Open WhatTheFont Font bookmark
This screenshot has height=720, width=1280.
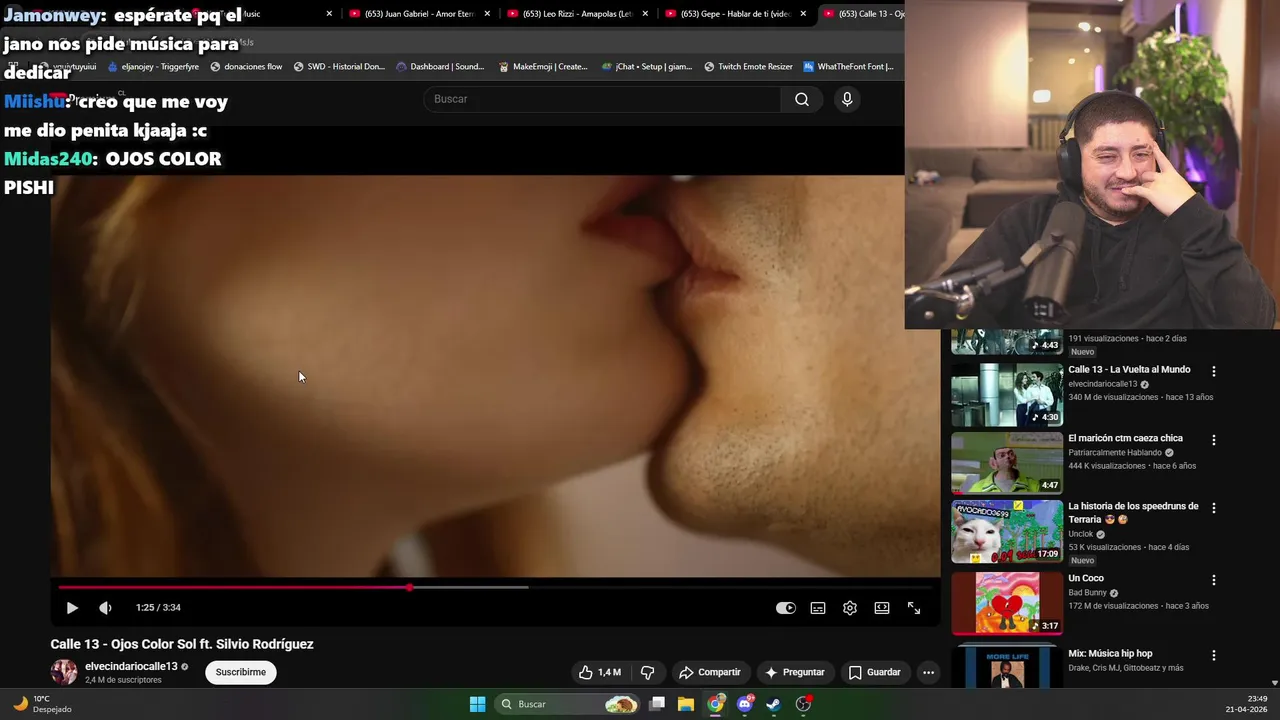(848, 67)
